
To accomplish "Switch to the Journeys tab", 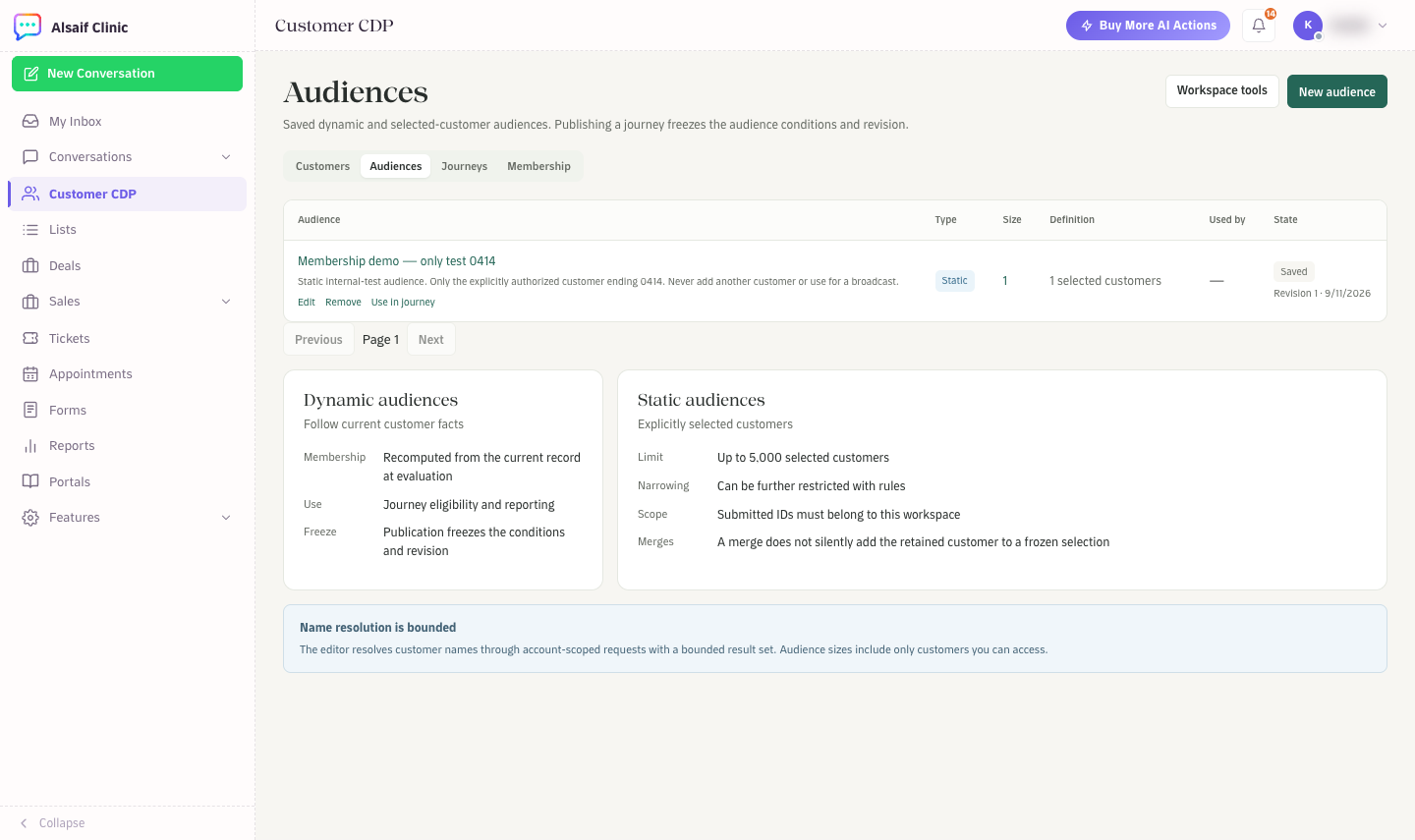I will (x=464, y=166).
